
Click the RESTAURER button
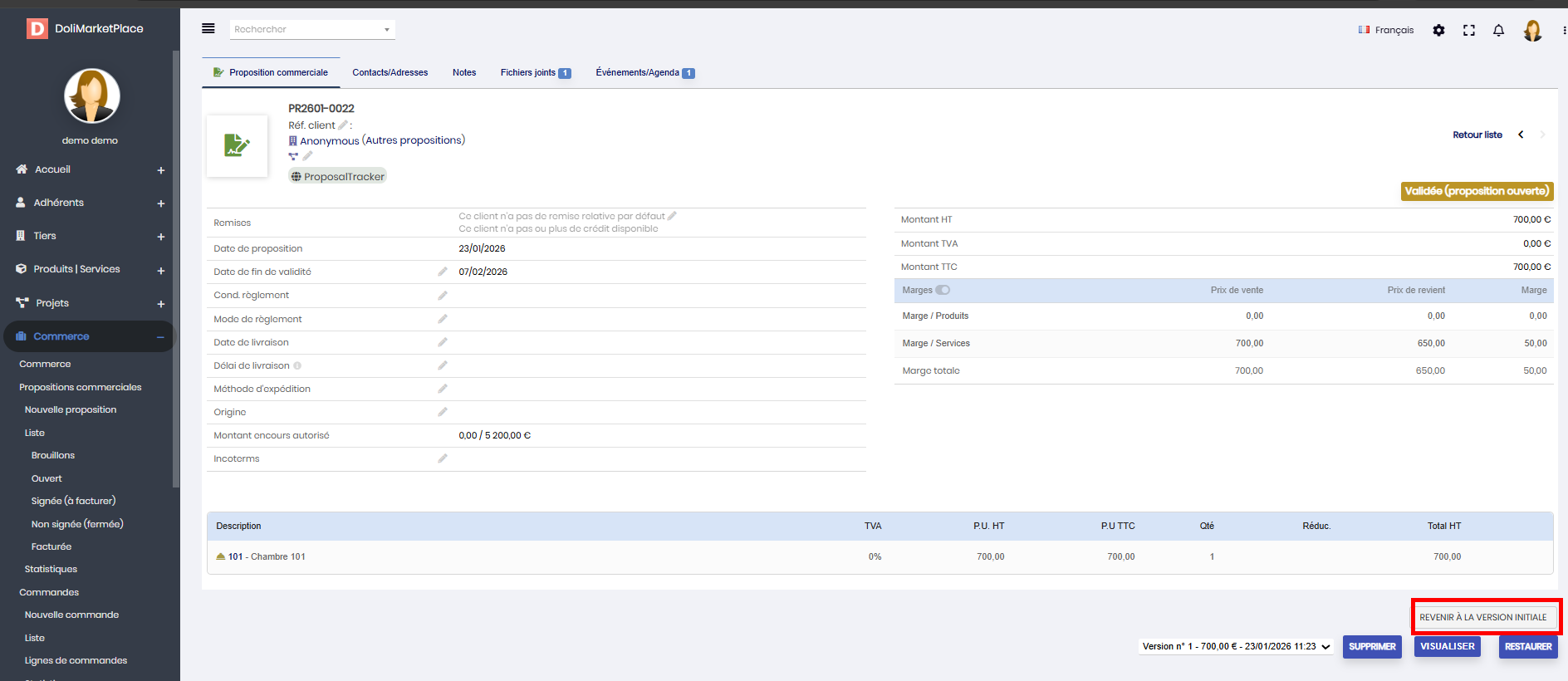[x=1528, y=646]
